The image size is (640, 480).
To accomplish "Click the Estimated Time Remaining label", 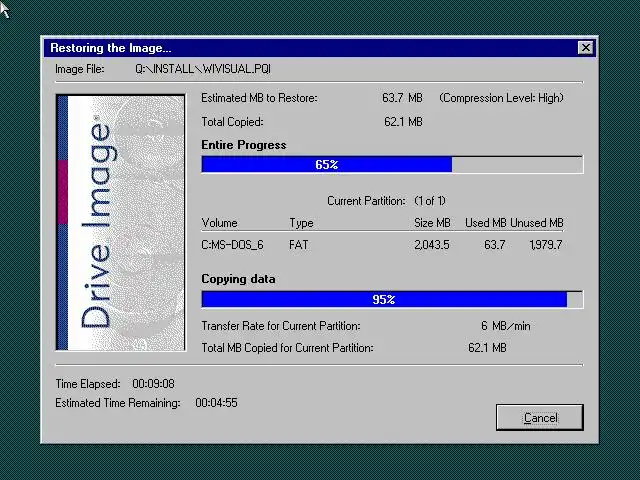I will tap(118, 403).
